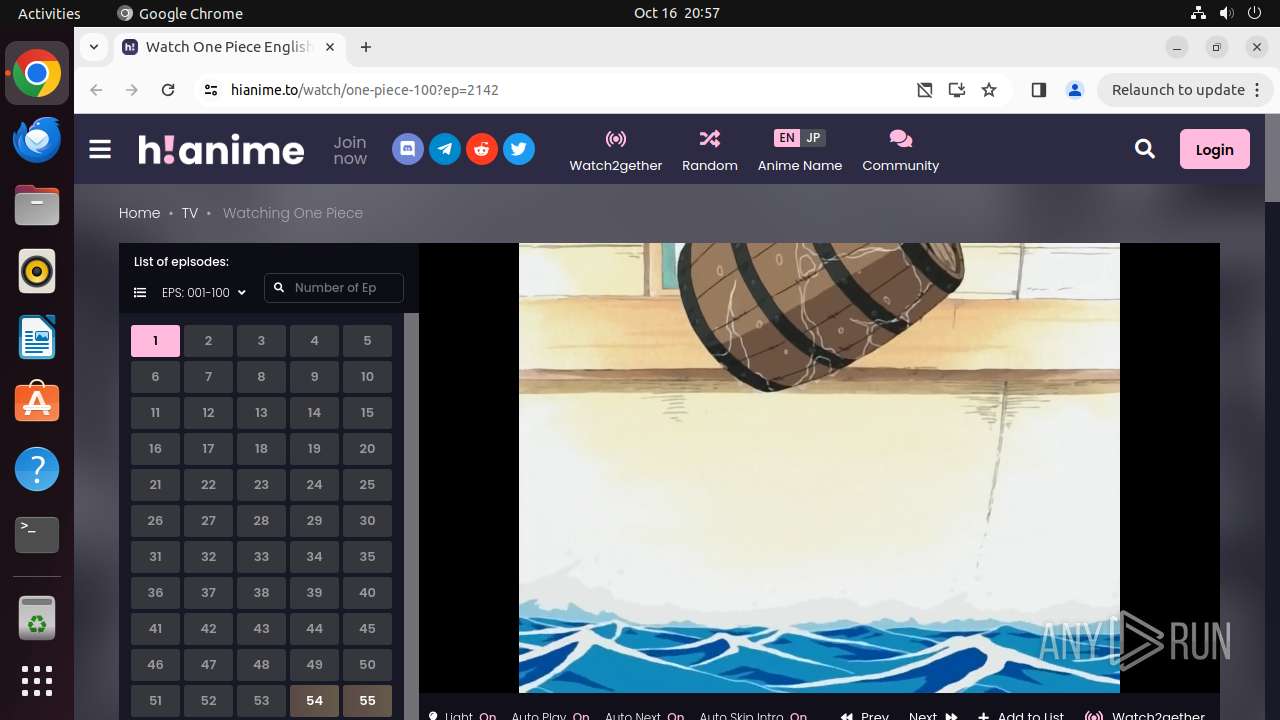Click Add to List
This screenshot has height=720, width=1280.
1021,714
